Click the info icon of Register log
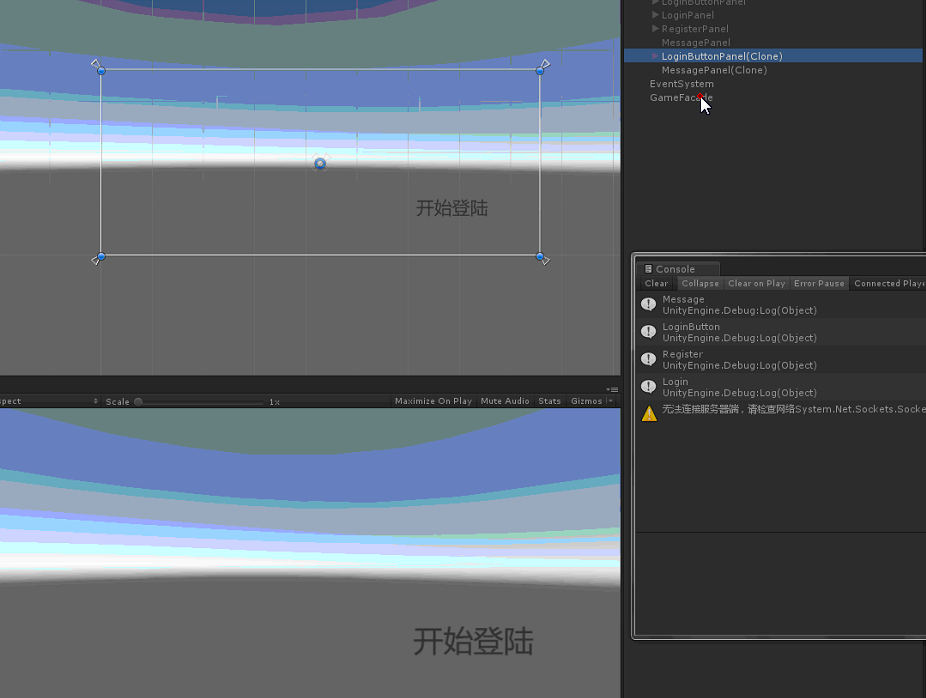Image resolution: width=926 pixels, height=698 pixels. 648,359
